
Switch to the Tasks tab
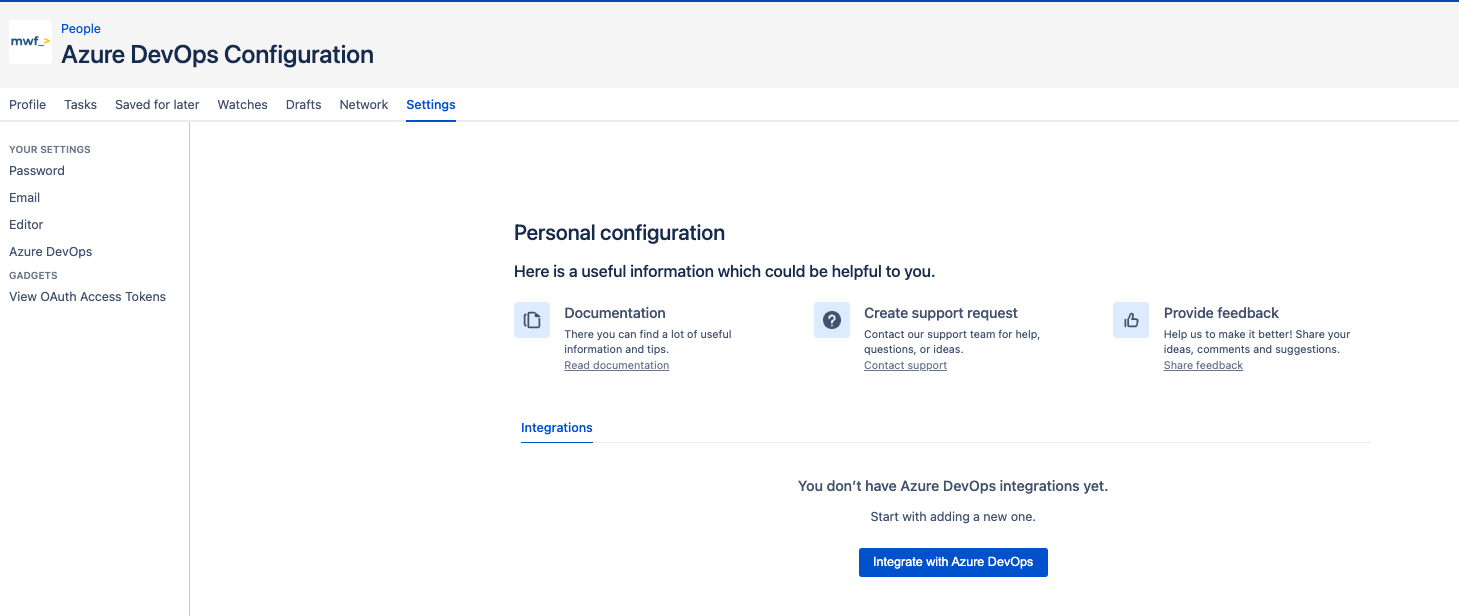tap(80, 104)
